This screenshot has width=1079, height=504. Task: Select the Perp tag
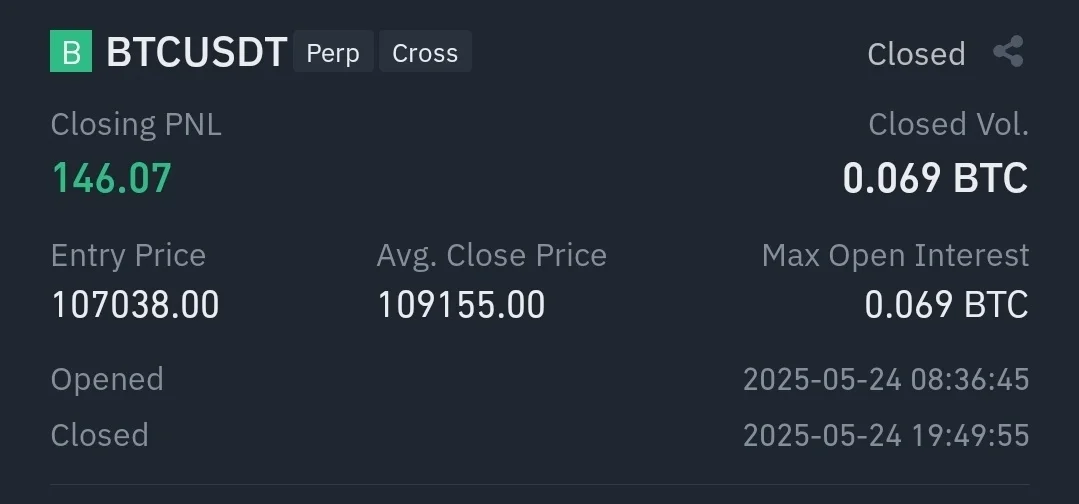pos(333,52)
